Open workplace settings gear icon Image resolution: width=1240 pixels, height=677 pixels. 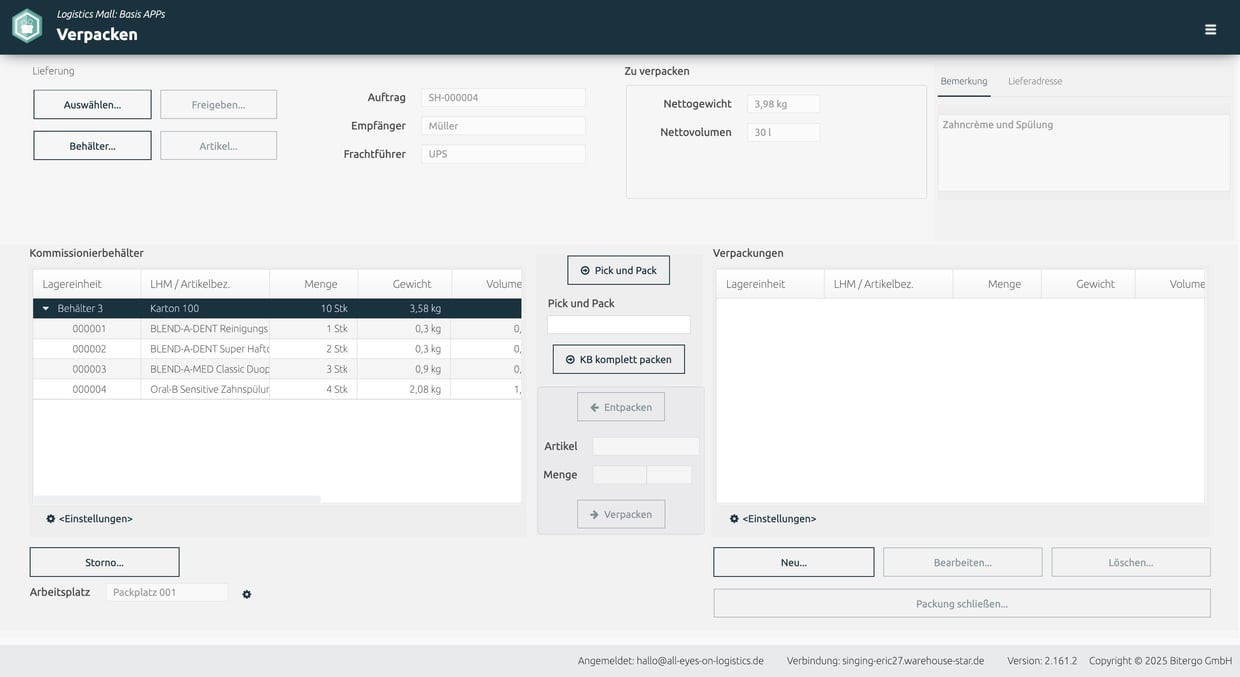click(x=247, y=594)
